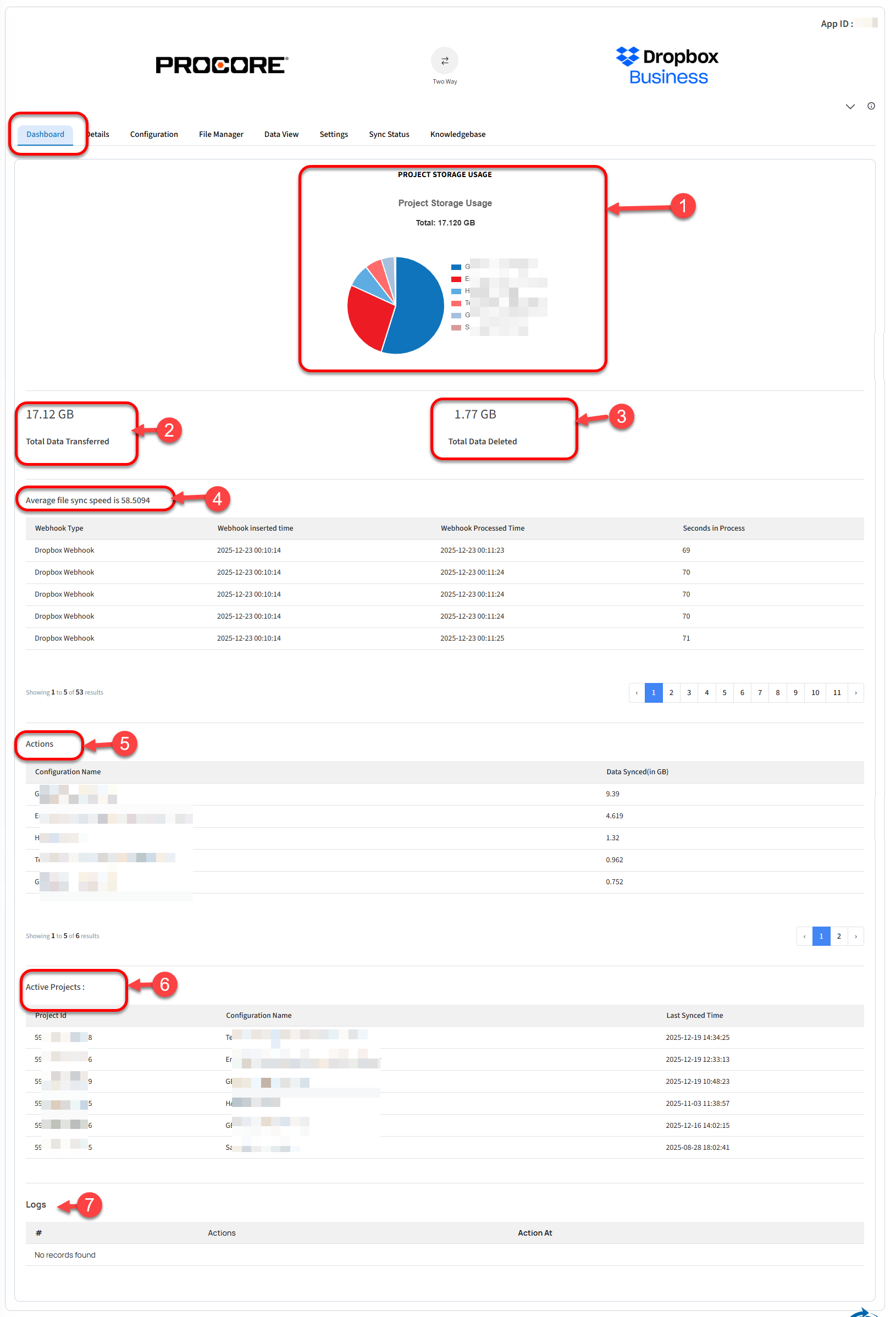Select page 2 in Actions pagination
The width and height of the screenshot is (896, 1317).
click(838, 936)
